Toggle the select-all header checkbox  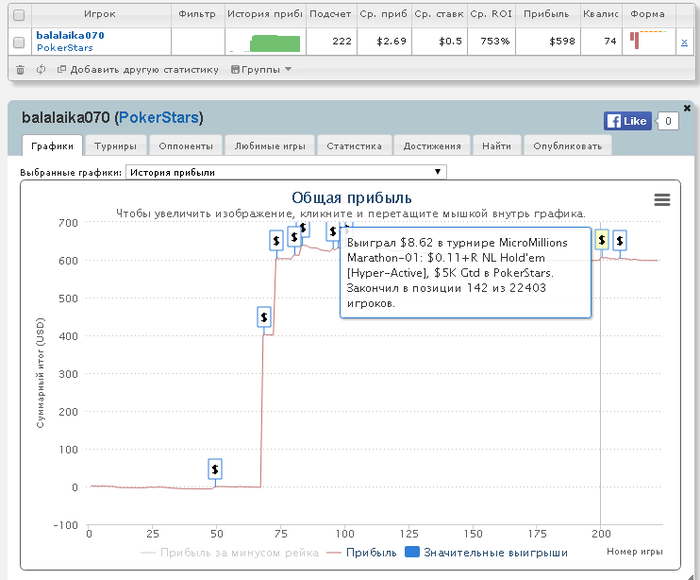pyautogui.click(x=19, y=15)
